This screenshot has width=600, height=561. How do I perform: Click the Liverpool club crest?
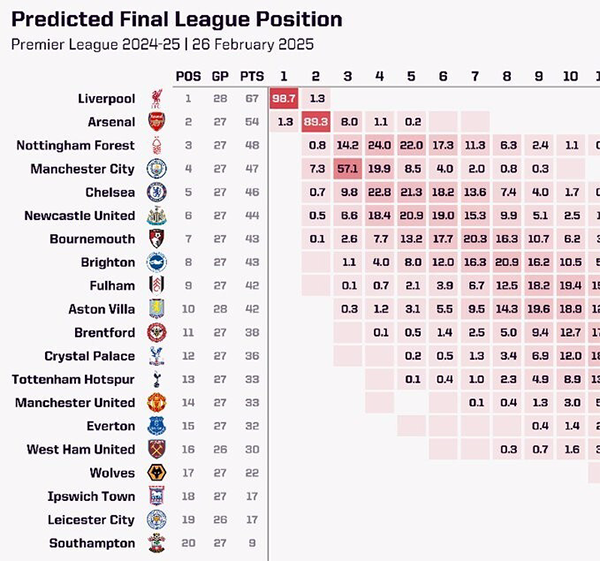[156, 98]
